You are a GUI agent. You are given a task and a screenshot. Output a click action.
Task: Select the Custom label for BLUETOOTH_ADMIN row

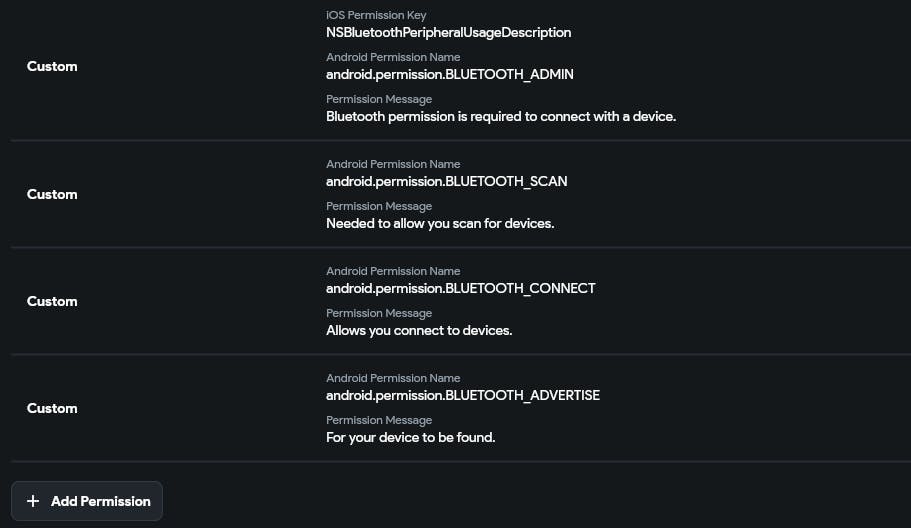coord(52,66)
